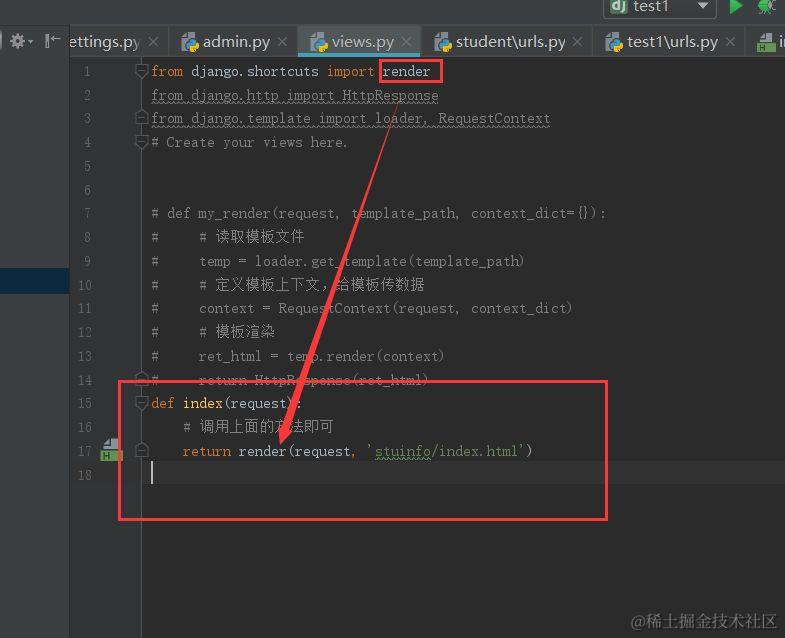Image resolution: width=785 pixels, height=638 pixels.
Task: Close the student\urls.py tab
Action: [578, 42]
